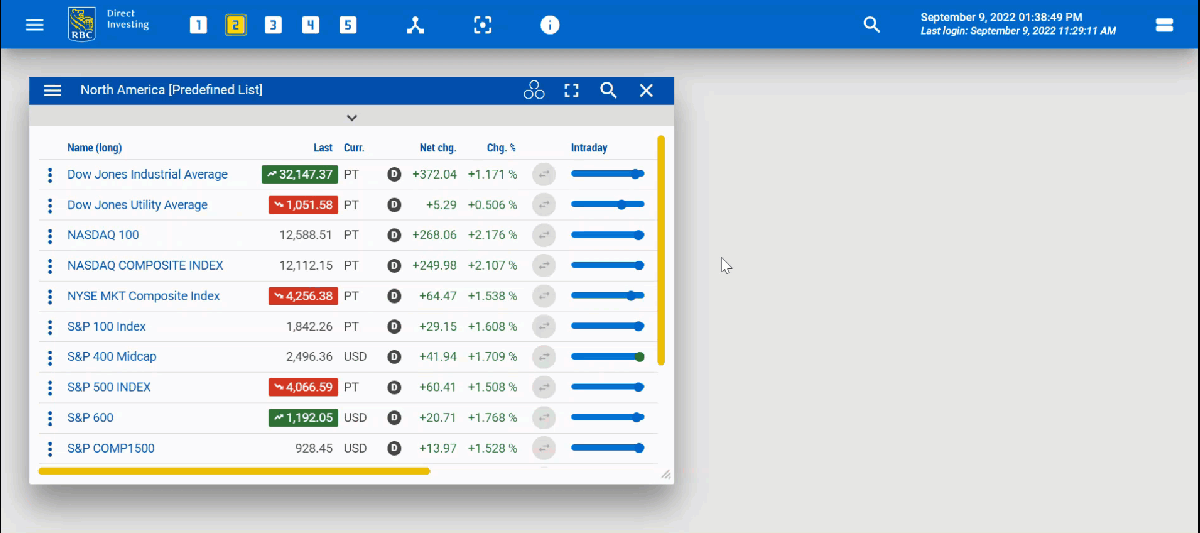The width and height of the screenshot is (1200, 533).
Task: Switch to workspace tab 5
Action: [x=348, y=25]
